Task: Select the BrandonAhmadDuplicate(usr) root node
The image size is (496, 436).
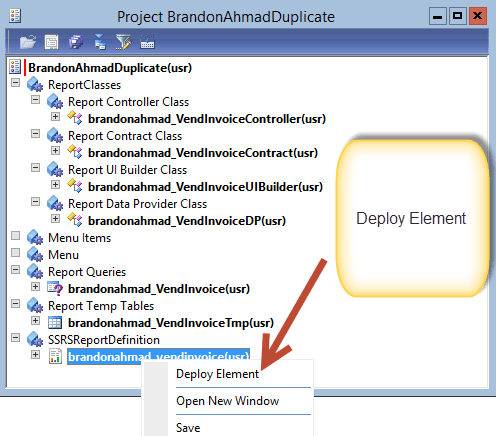Action: [x=110, y=68]
